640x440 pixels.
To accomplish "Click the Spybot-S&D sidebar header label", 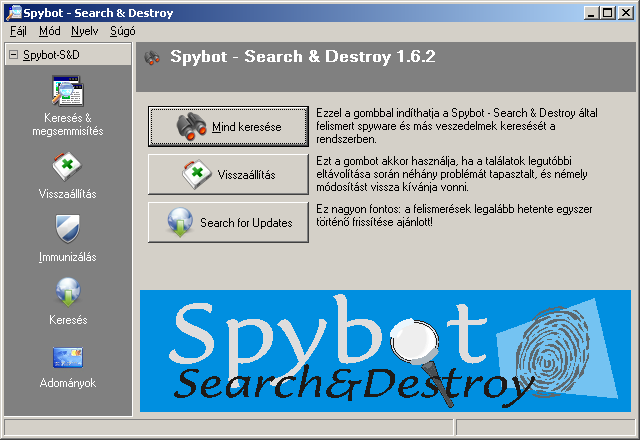I will [x=51, y=55].
